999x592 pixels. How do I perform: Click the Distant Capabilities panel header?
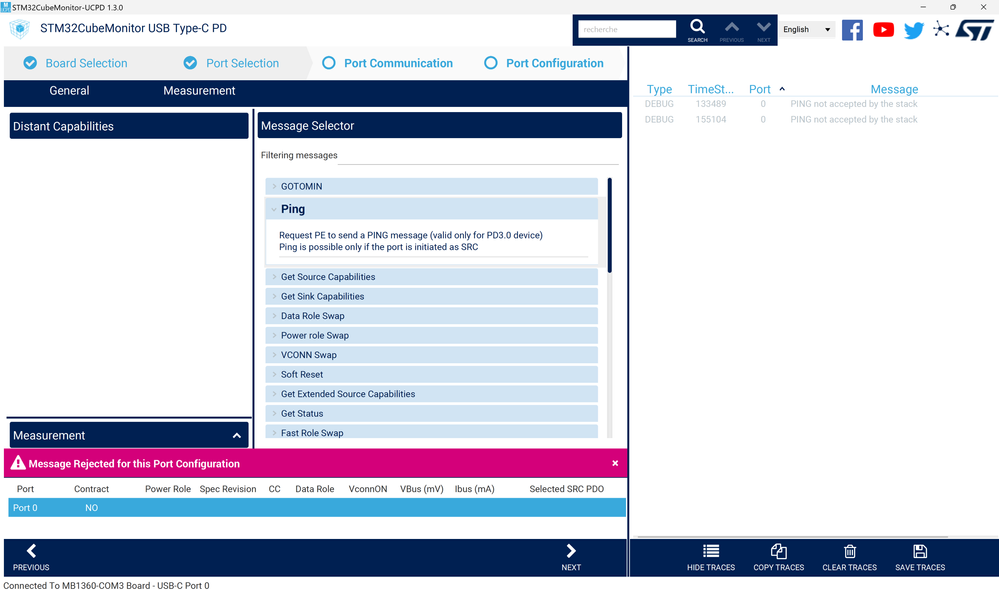pos(129,126)
